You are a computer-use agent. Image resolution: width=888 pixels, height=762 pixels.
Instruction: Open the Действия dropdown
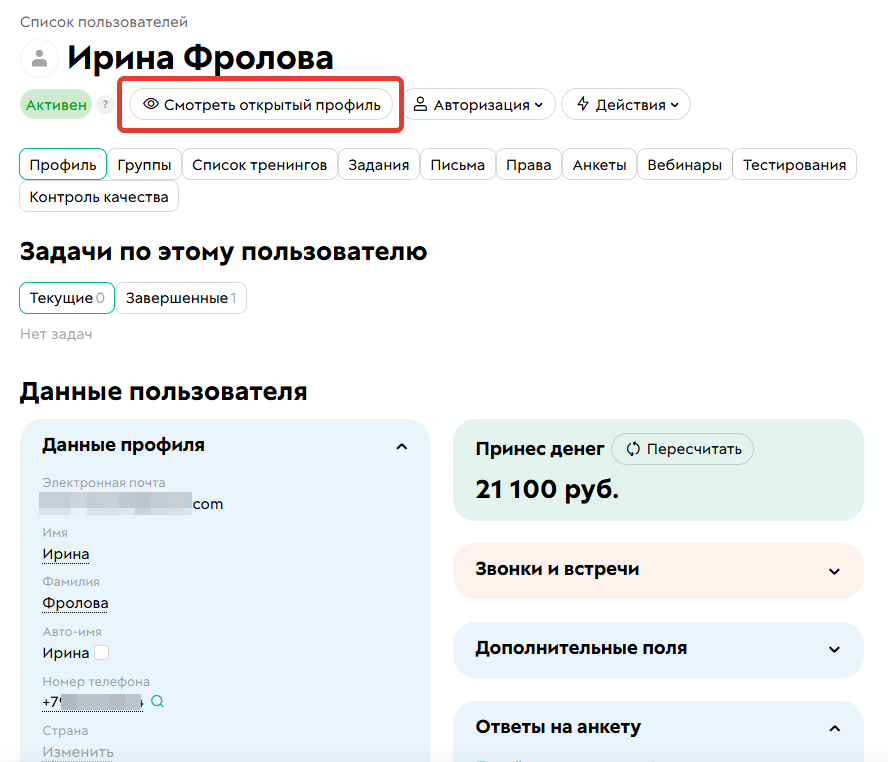pos(625,104)
